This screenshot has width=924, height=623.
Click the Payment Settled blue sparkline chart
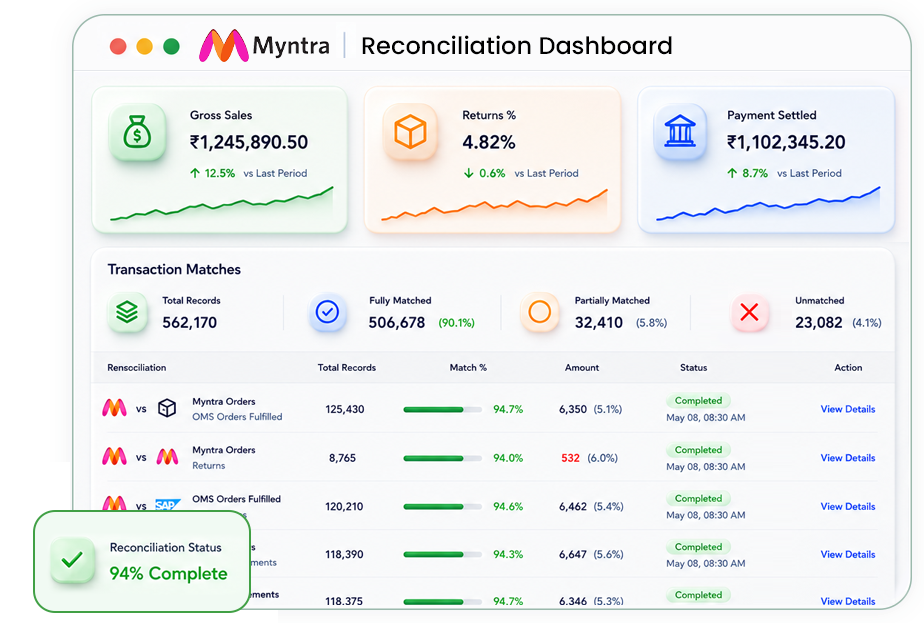point(768,204)
